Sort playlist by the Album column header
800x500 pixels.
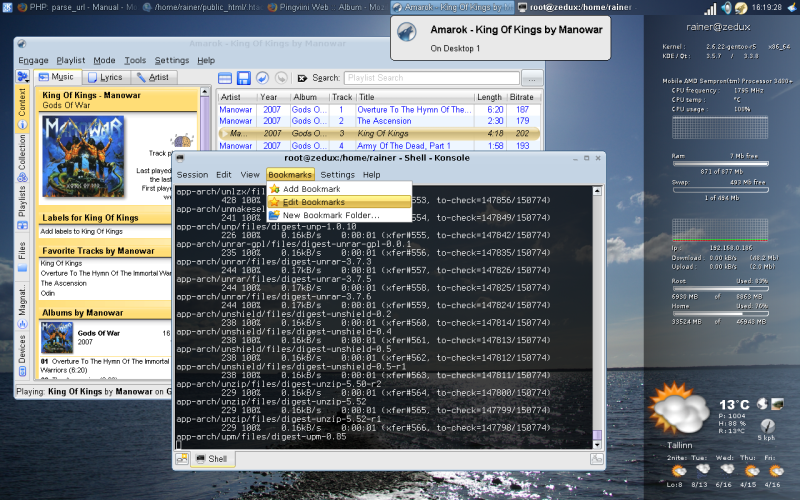point(309,97)
